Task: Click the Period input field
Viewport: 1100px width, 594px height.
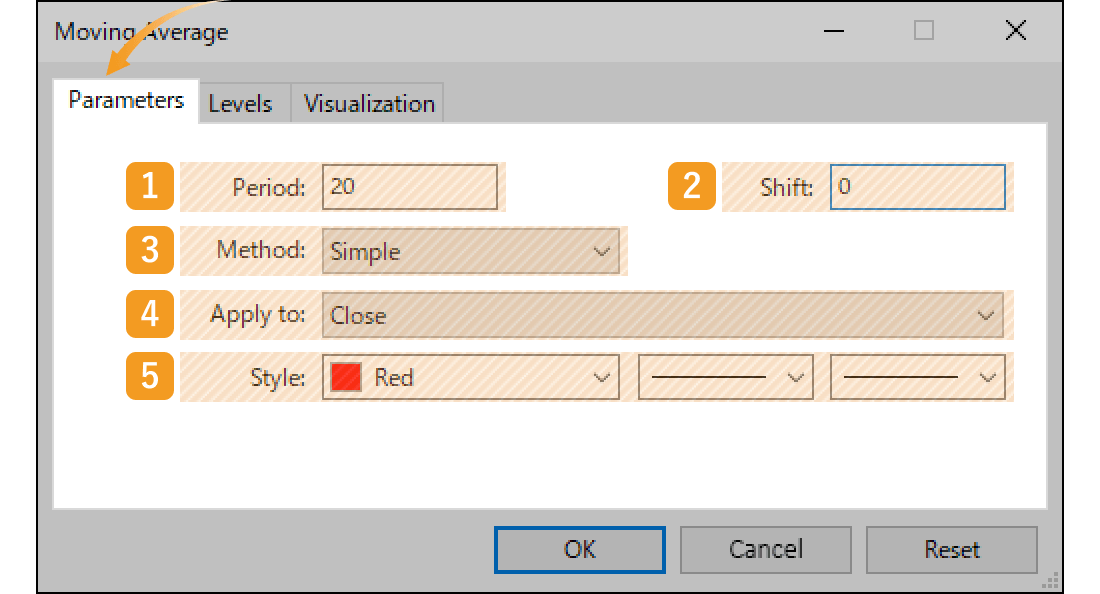Action: pyautogui.click(x=410, y=187)
